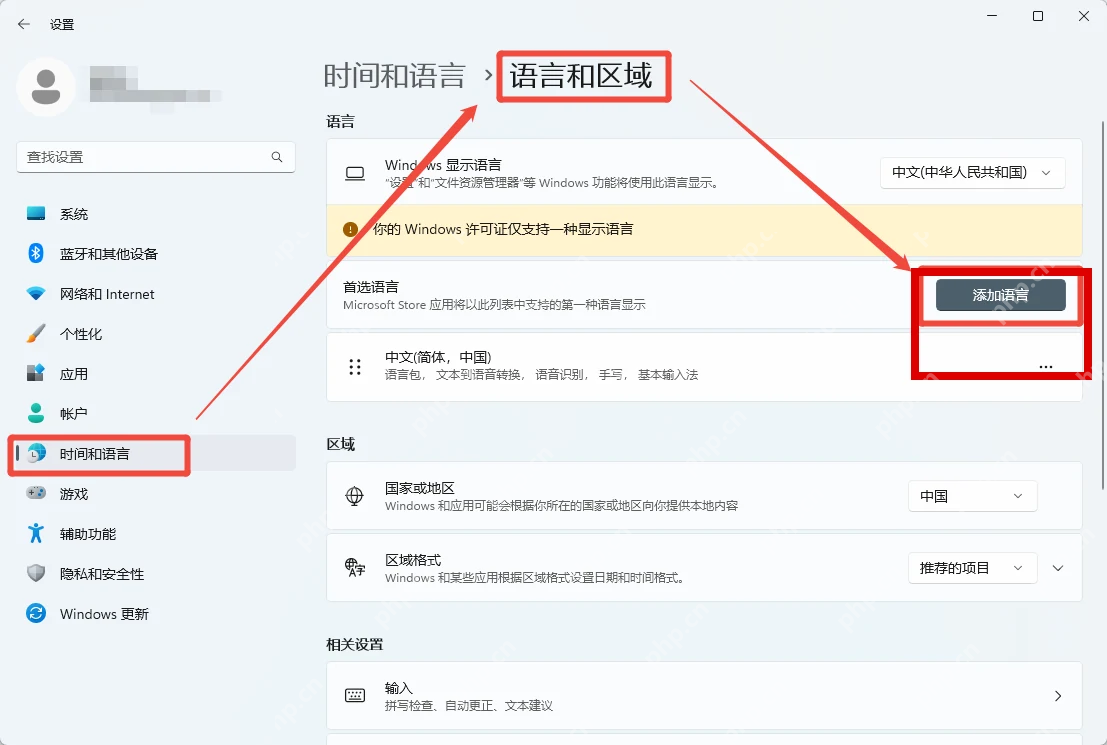Click the 输入 related settings row

(704, 696)
